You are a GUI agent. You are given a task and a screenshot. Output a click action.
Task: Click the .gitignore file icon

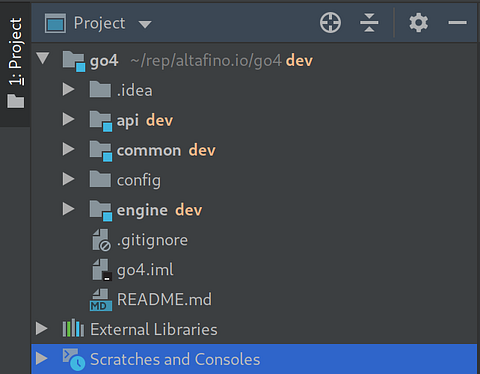click(101, 240)
